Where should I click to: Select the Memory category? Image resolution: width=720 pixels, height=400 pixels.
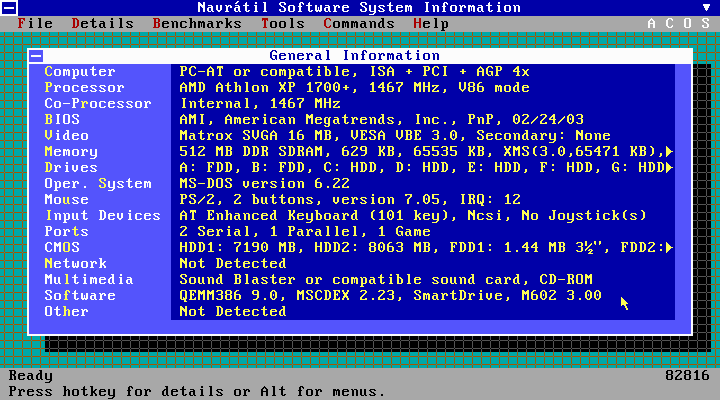coord(71,152)
